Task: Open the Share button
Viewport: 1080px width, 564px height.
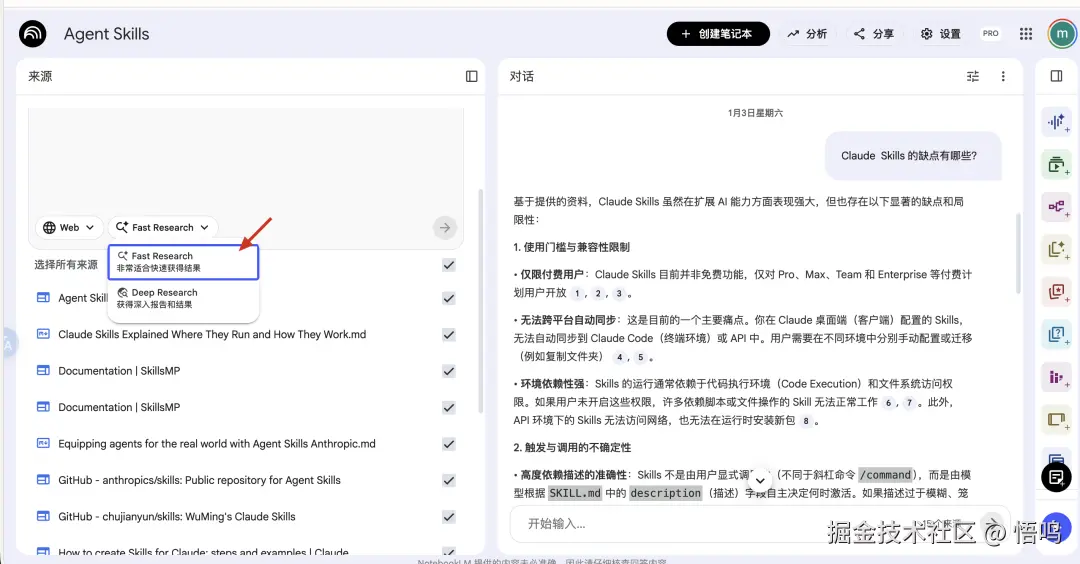Action: point(873,34)
